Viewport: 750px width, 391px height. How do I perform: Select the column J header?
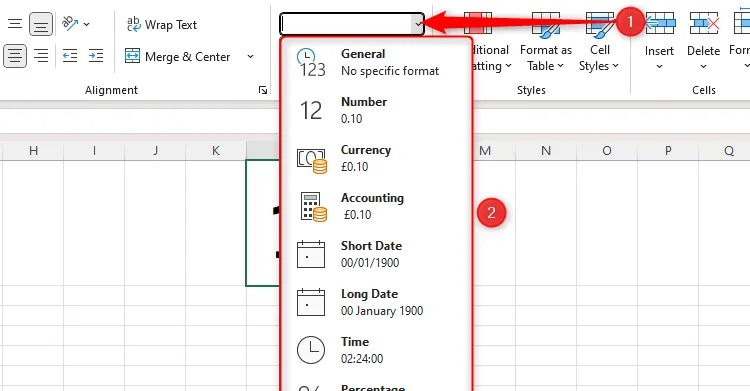coord(155,151)
